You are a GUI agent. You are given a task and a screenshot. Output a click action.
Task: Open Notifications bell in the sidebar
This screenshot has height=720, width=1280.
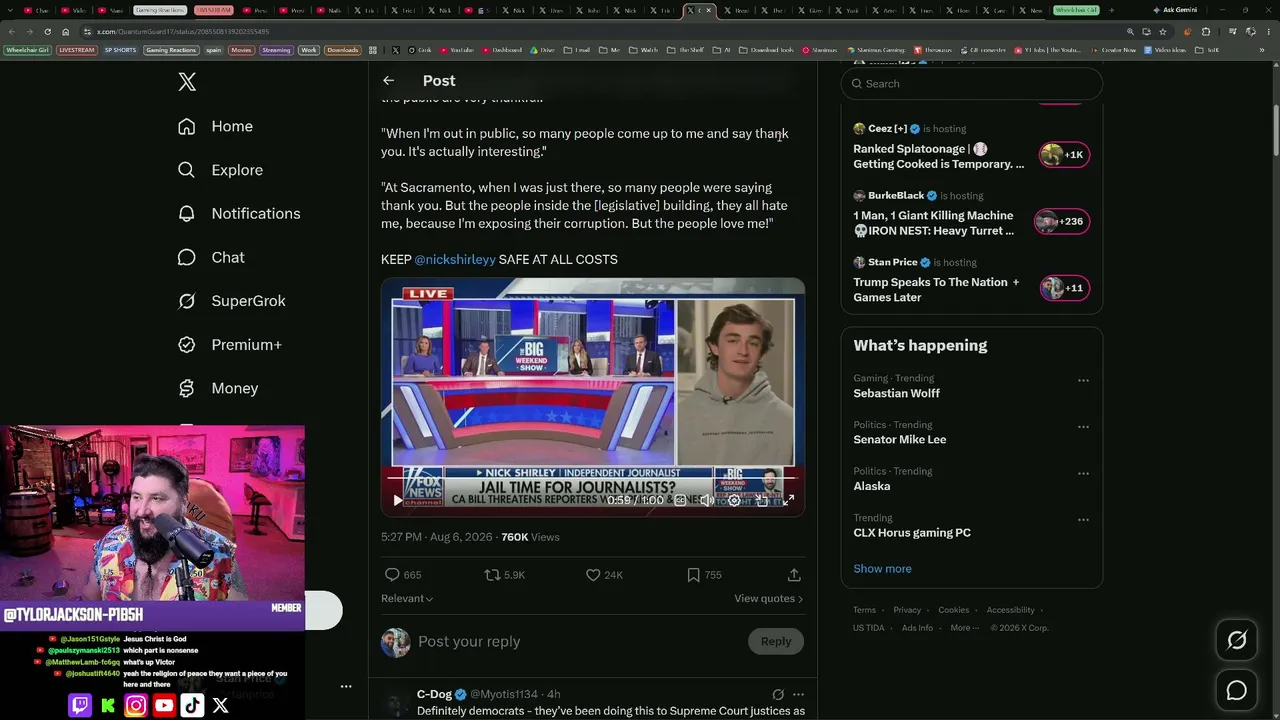tap(238, 214)
